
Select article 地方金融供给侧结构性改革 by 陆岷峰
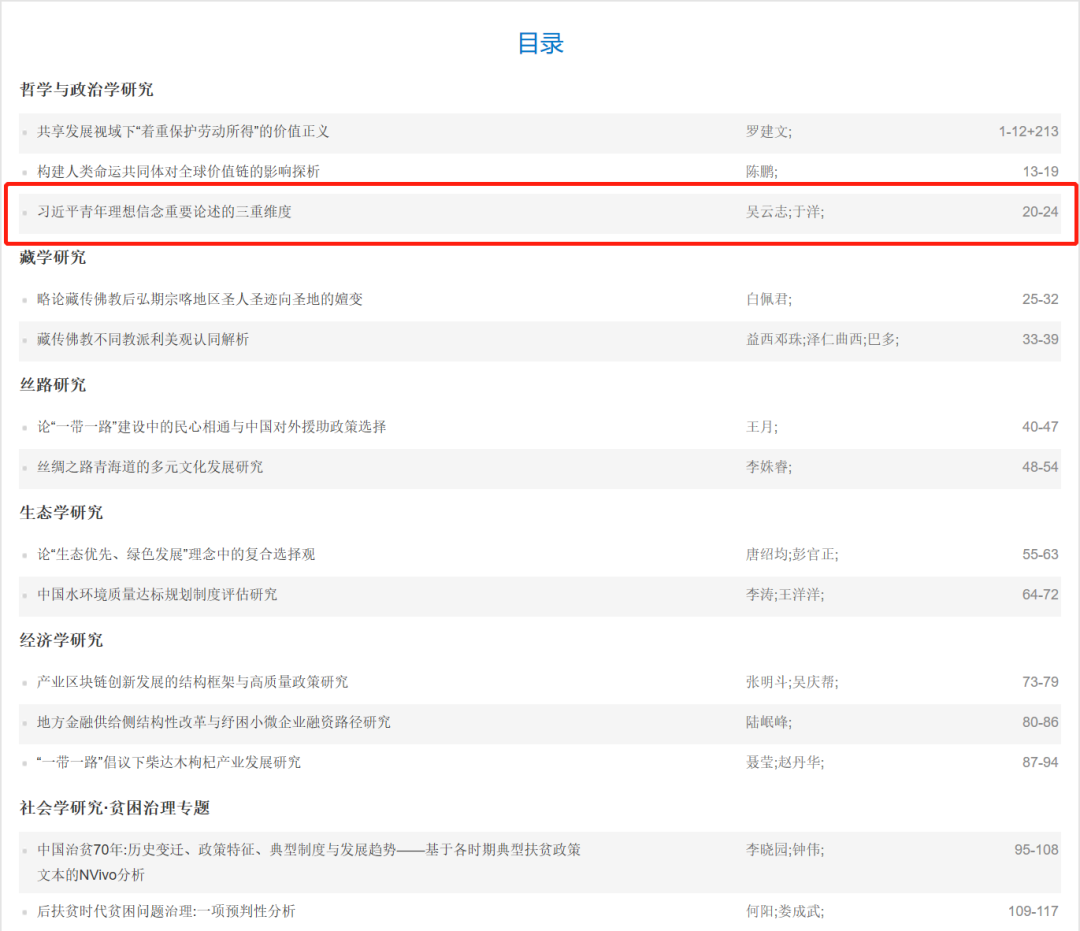(213, 722)
